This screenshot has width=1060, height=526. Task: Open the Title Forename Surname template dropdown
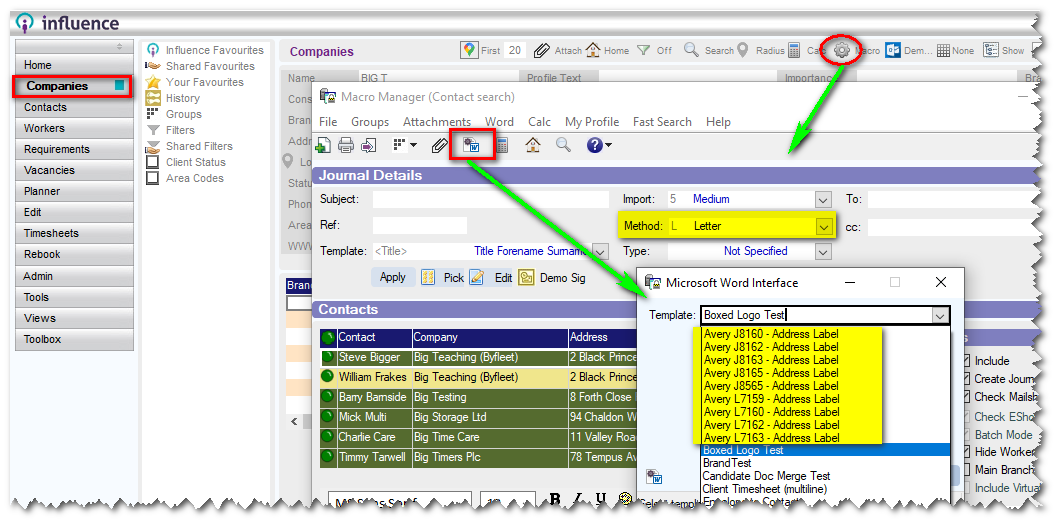coord(600,252)
